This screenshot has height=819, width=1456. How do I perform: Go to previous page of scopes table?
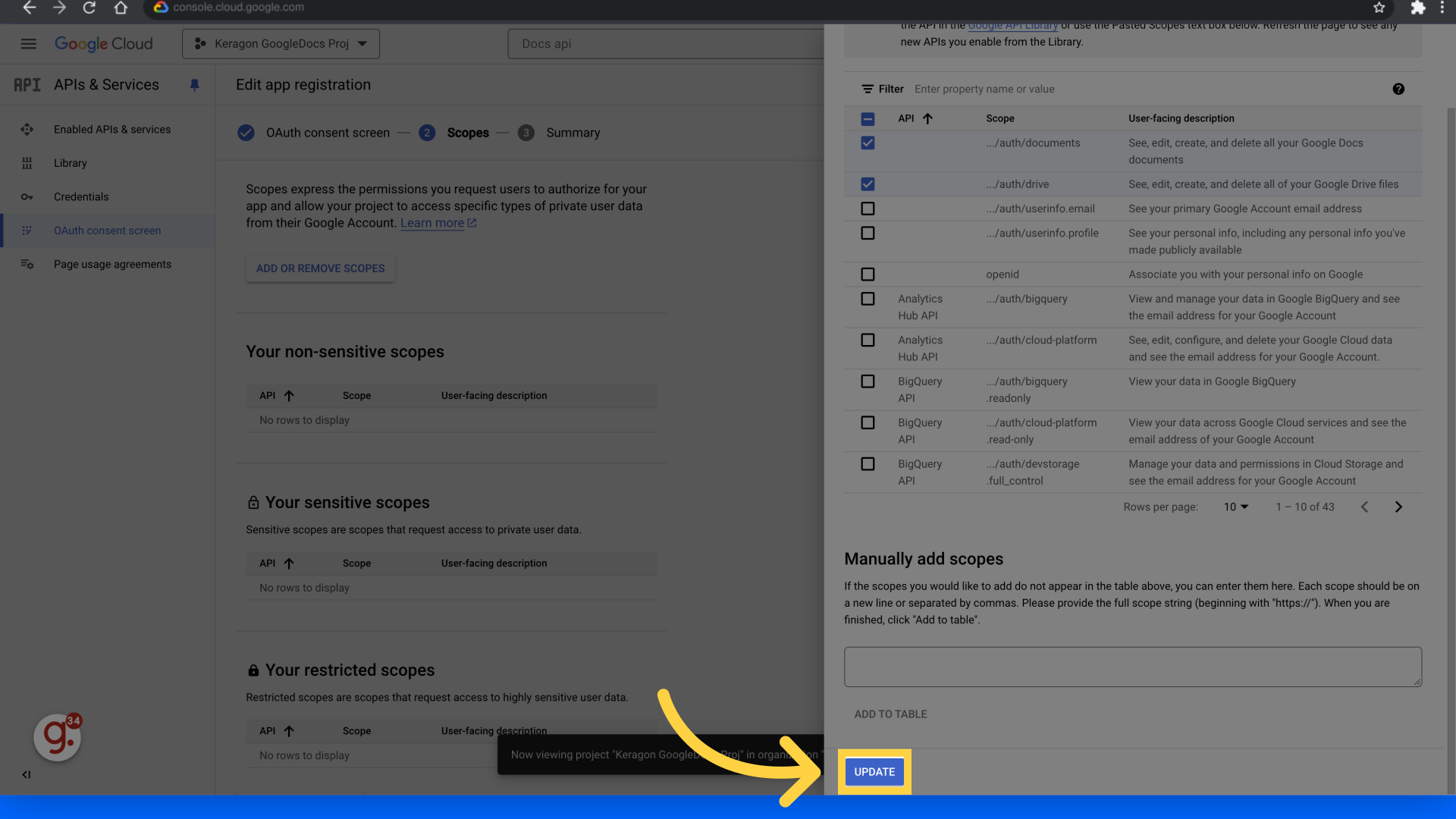click(x=1364, y=507)
